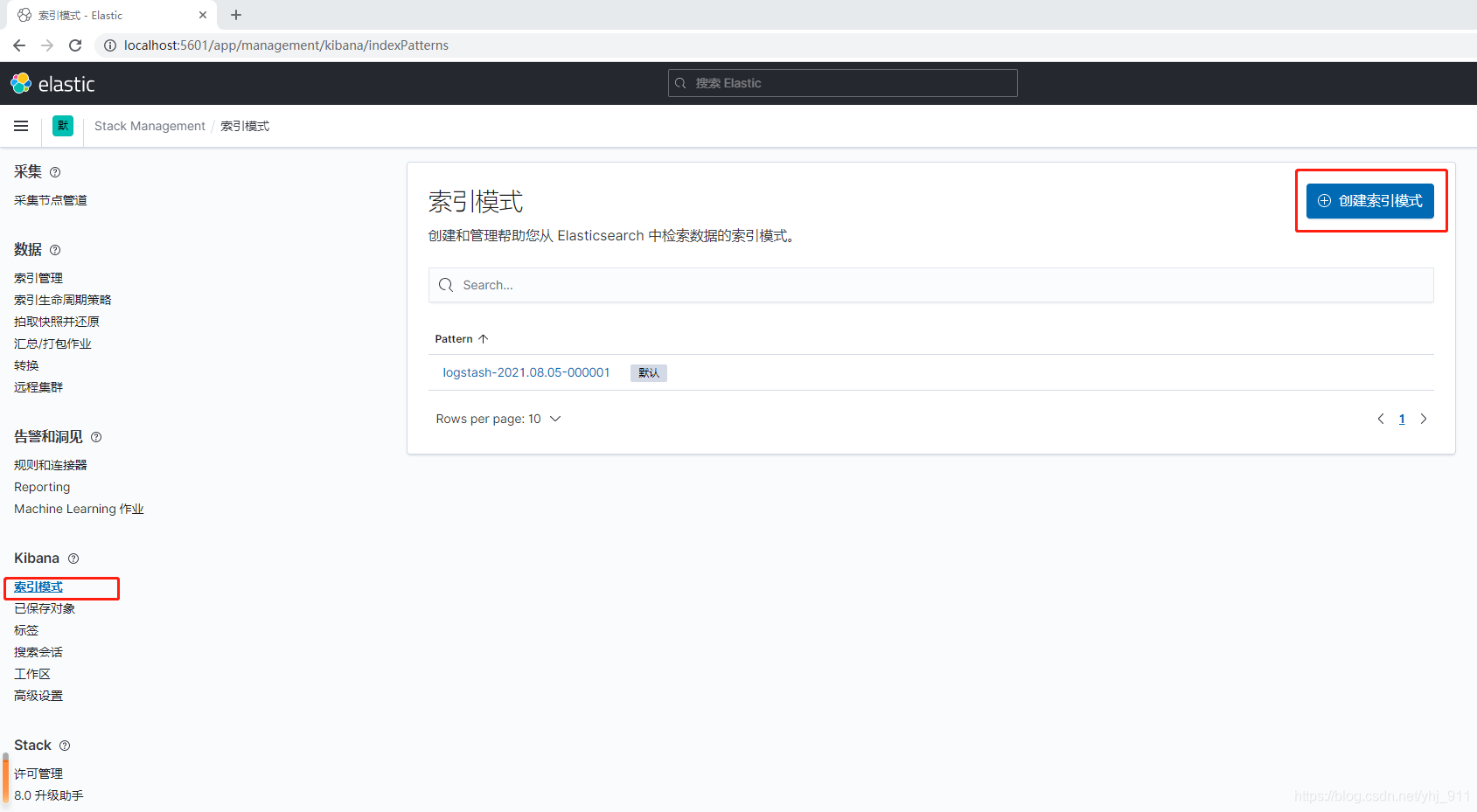Click Stack Management breadcrumb
The height and width of the screenshot is (812, 1477).
[150, 126]
